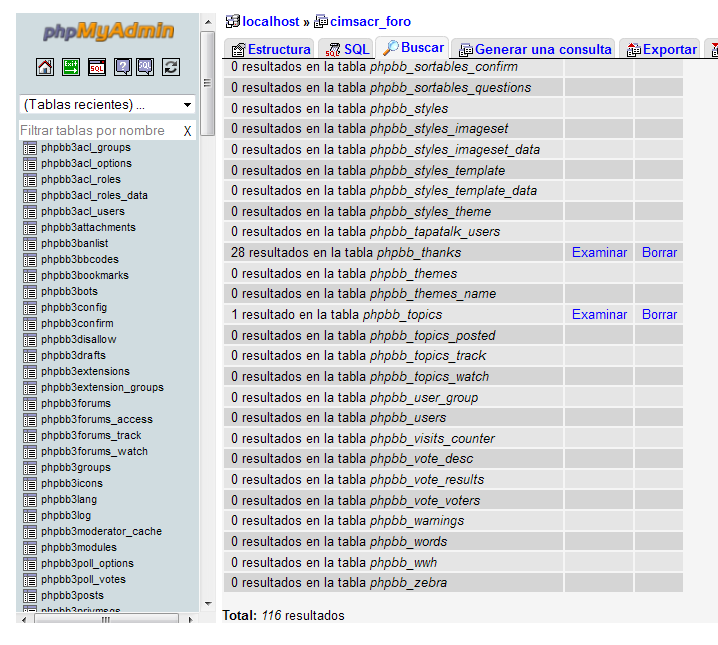
Task: Open phpbb3forums_track table in sidebar
Action: pos(91,436)
